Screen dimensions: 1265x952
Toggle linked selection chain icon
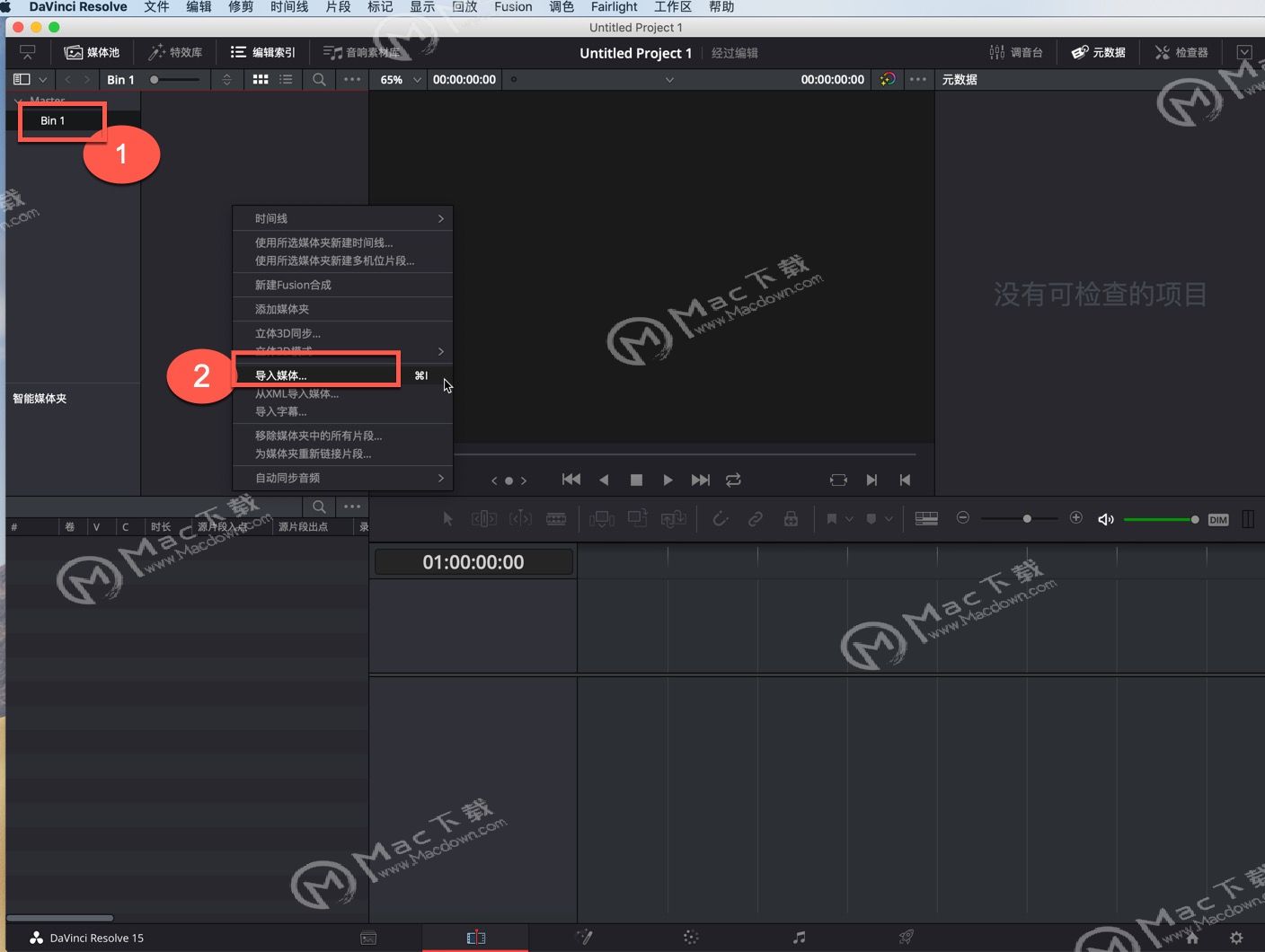[756, 519]
